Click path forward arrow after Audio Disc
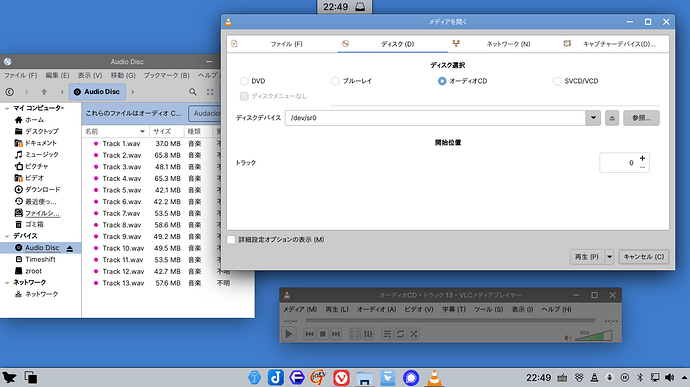 132,92
